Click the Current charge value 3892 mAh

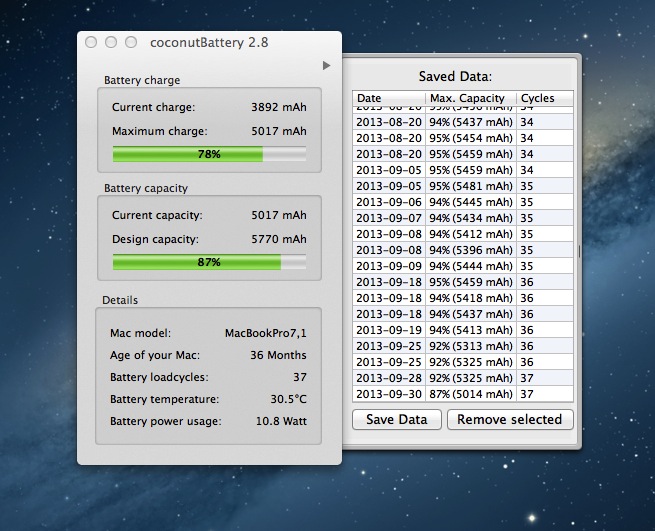coord(279,107)
